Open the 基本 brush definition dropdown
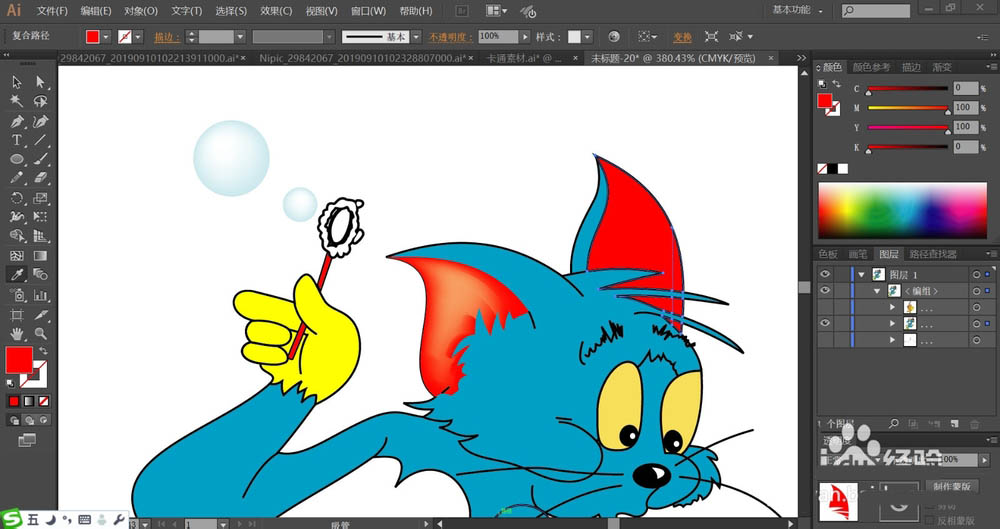 pos(416,37)
